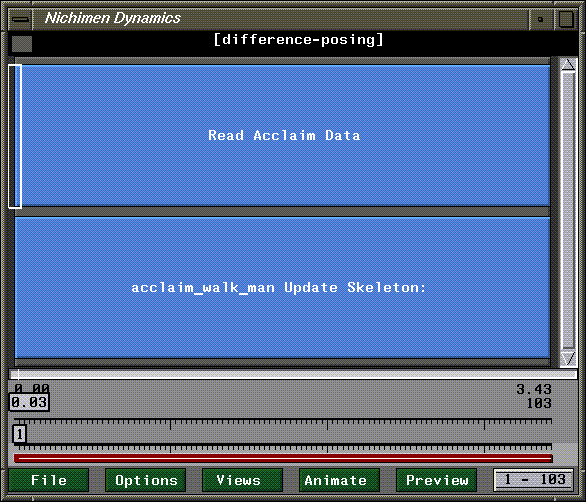
Task: Click the horizontal white time slider
Action: click(x=293, y=374)
